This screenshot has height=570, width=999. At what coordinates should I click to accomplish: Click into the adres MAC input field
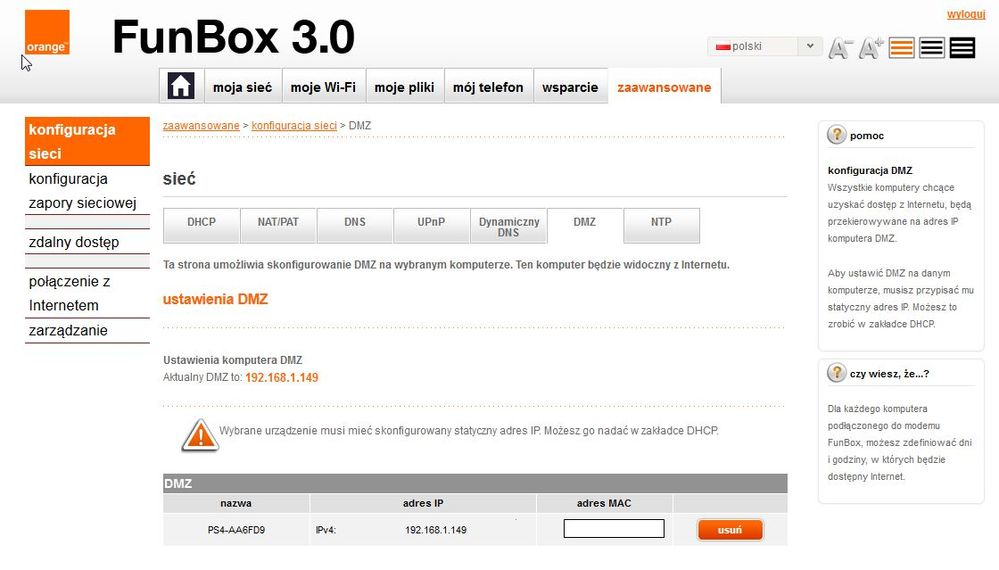[614, 529]
